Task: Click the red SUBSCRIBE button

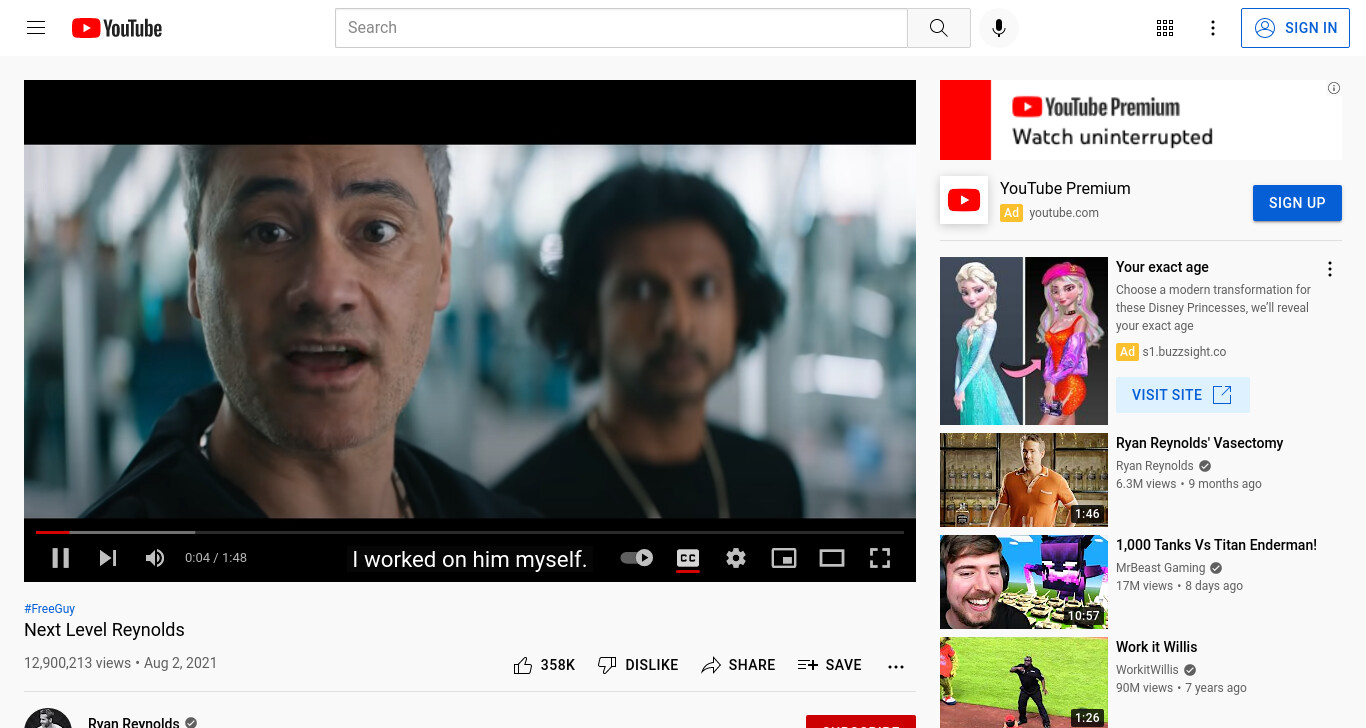Action: click(861, 722)
